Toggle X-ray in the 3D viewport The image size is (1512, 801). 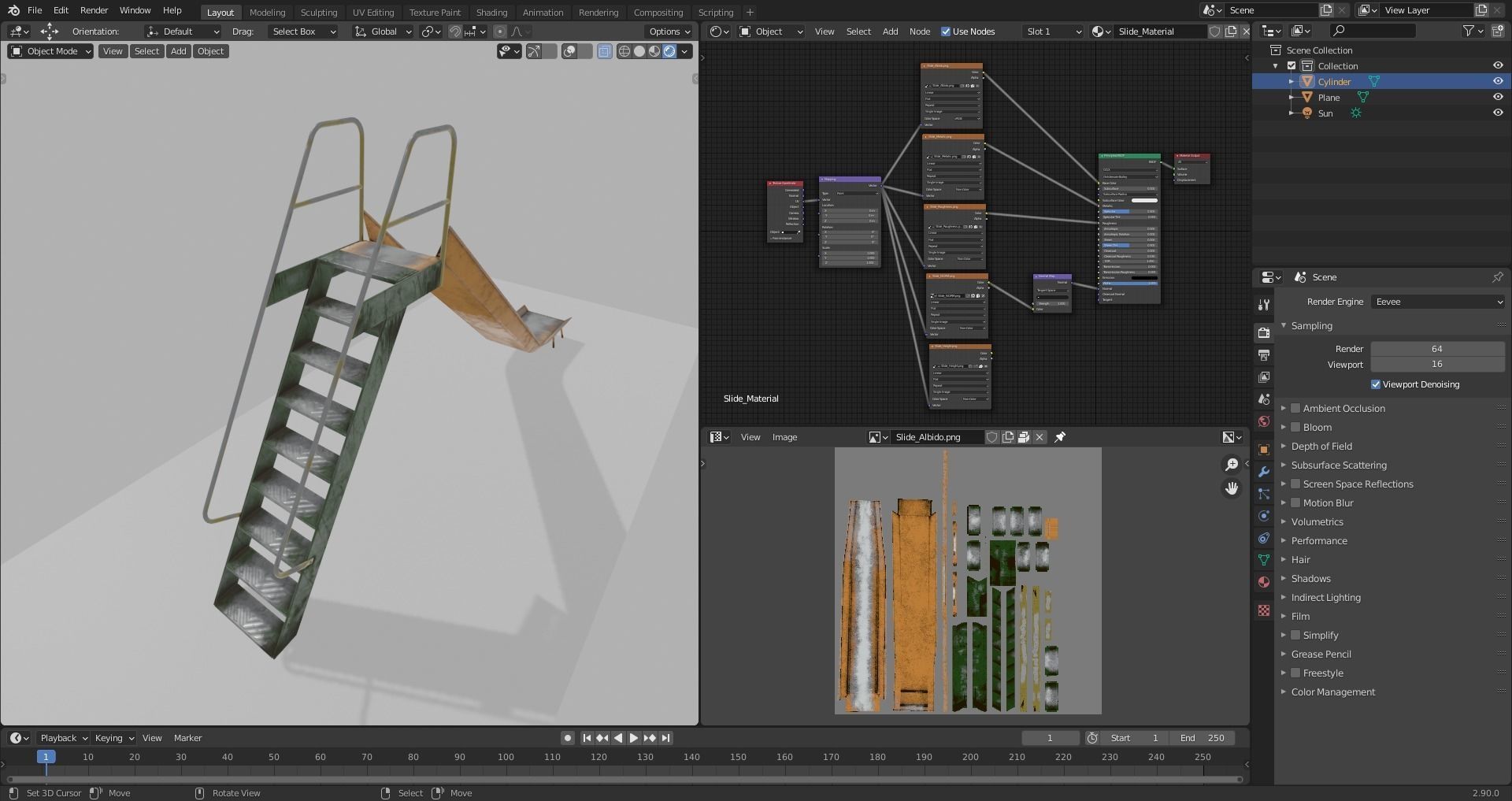click(604, 51)
